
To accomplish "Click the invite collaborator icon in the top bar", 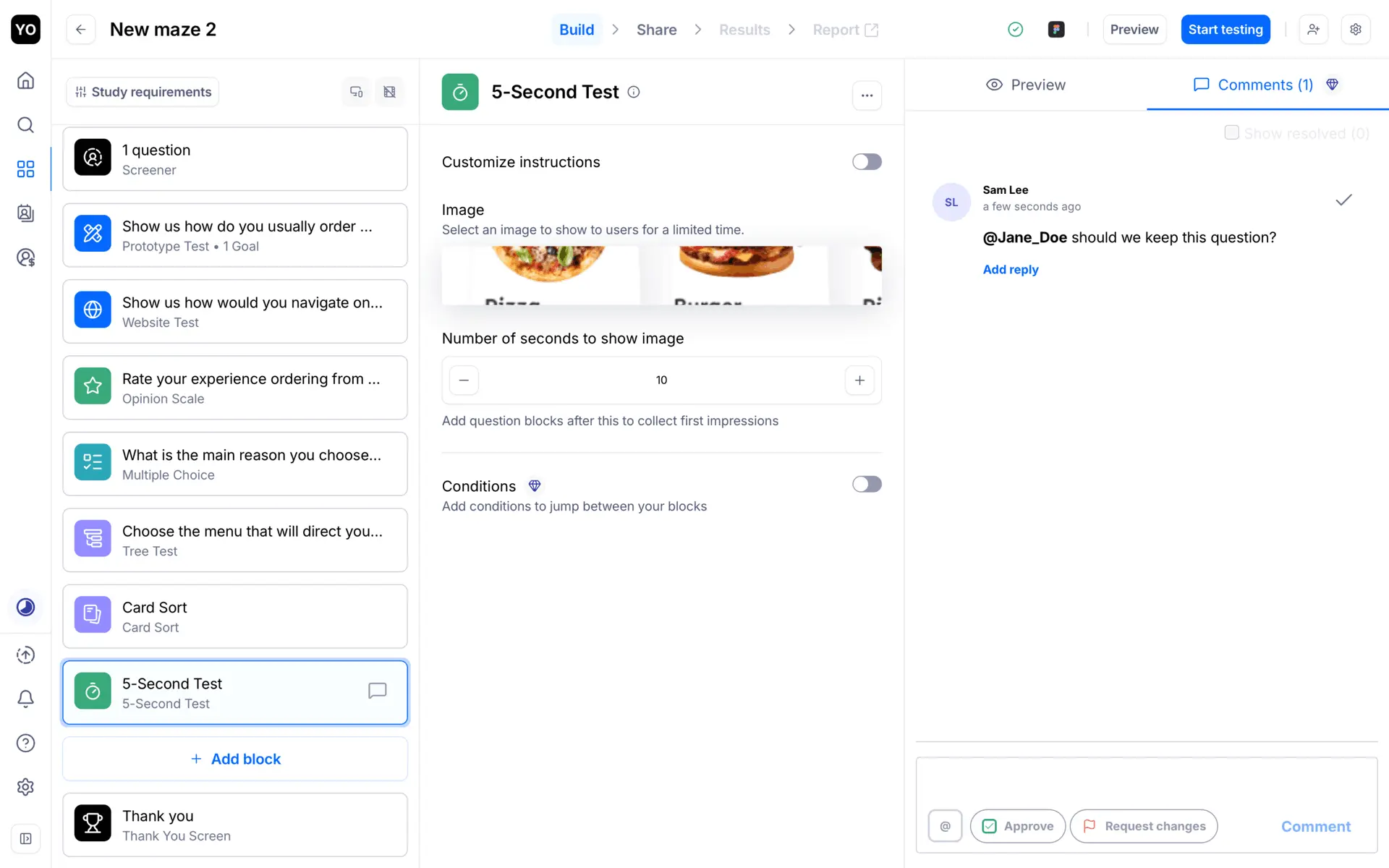I will tap(1313, 30).
